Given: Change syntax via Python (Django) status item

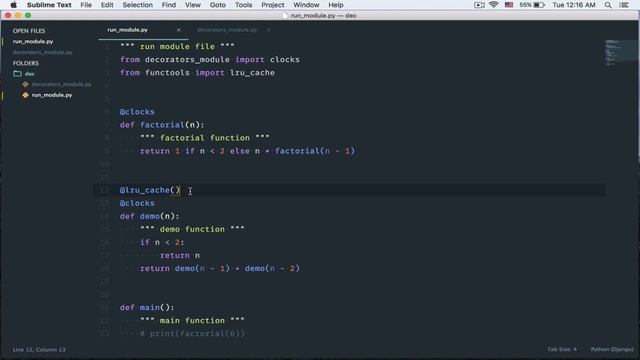Looking at the screenshot, I should pyautogui.click(x=612, y=349).
